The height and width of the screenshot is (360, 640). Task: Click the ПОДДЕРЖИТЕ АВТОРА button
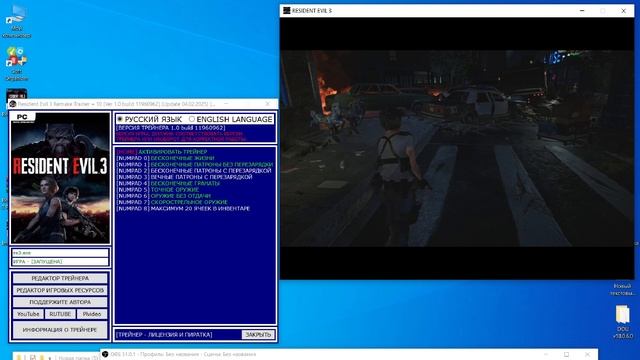pyautogui.click(x=60, y=302)
